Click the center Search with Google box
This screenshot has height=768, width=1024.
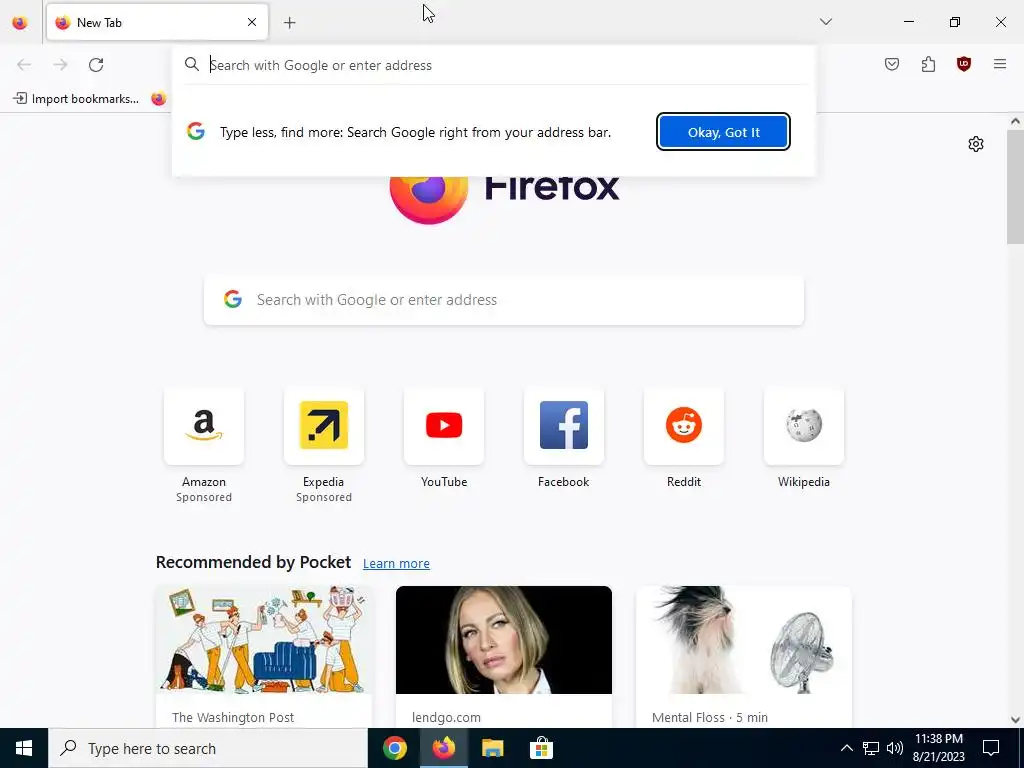tap(504, 300)
